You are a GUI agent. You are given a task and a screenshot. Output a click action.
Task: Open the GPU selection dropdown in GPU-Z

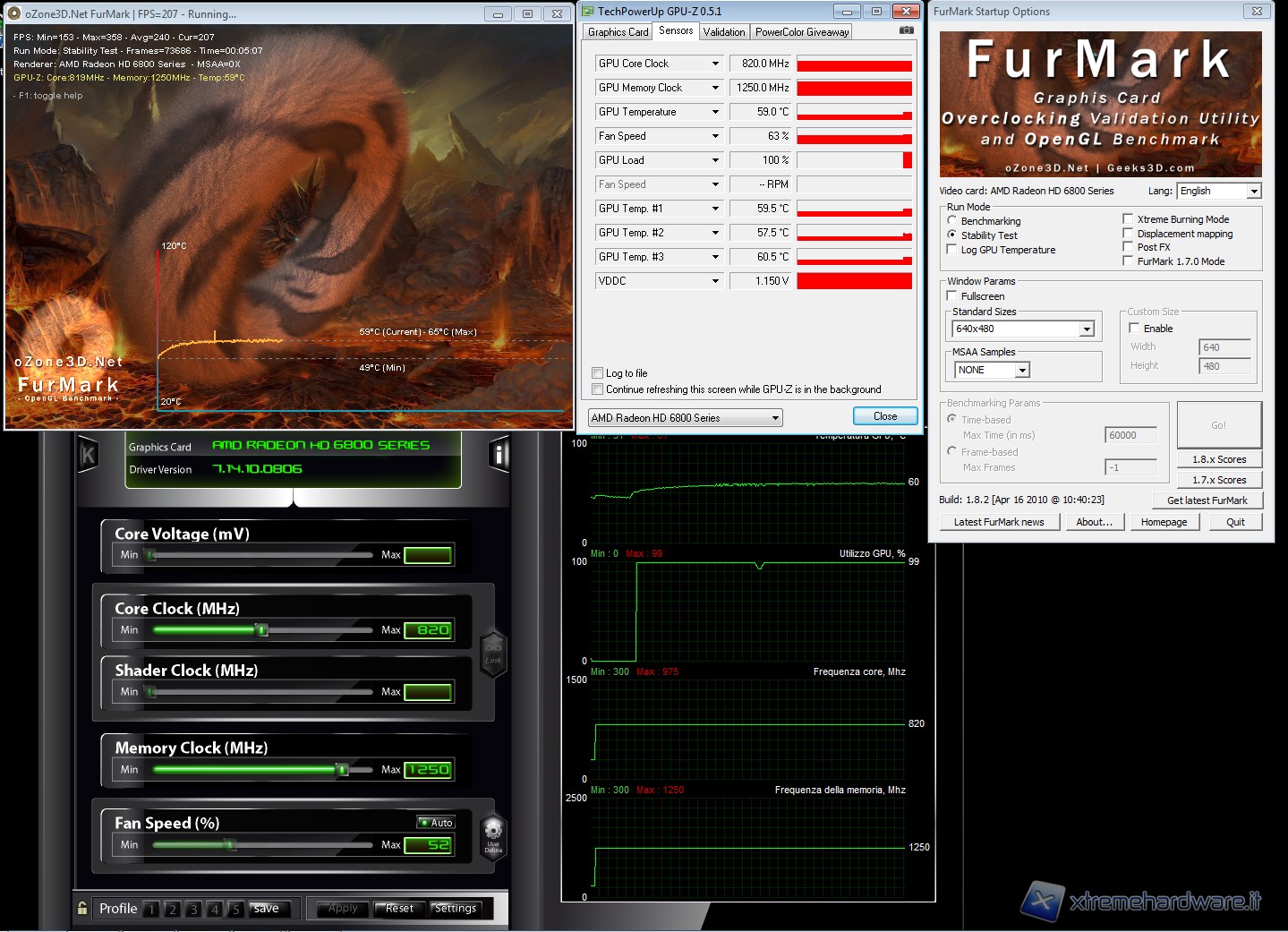[x=775, y=418]
